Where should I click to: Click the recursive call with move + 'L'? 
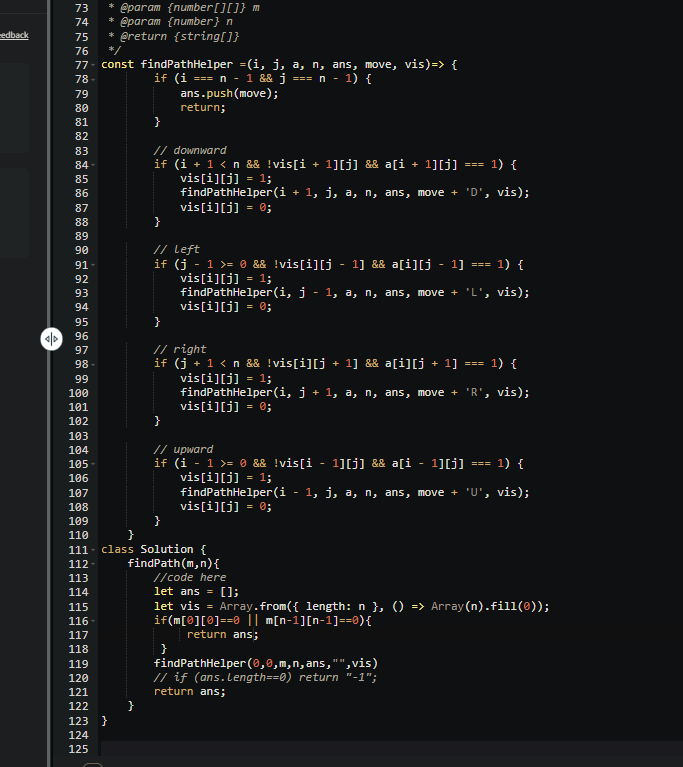[x=355, y=292]
